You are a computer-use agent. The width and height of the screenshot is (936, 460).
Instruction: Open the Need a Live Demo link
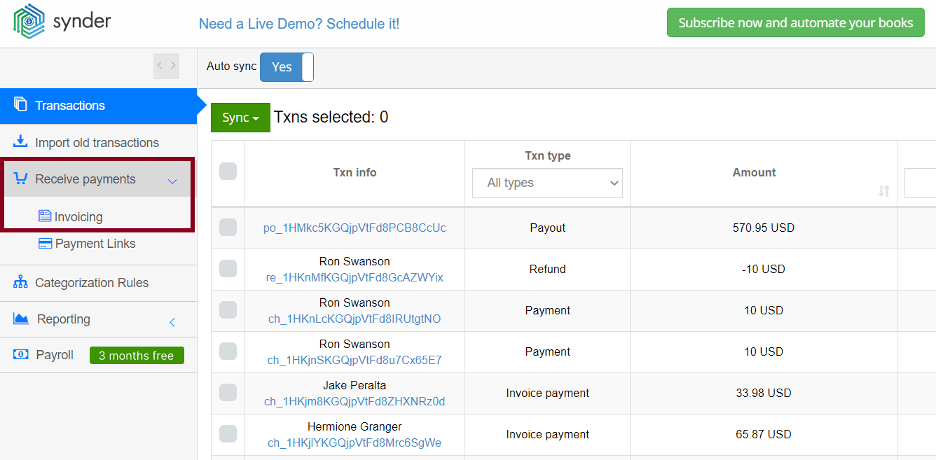(299, 24)
